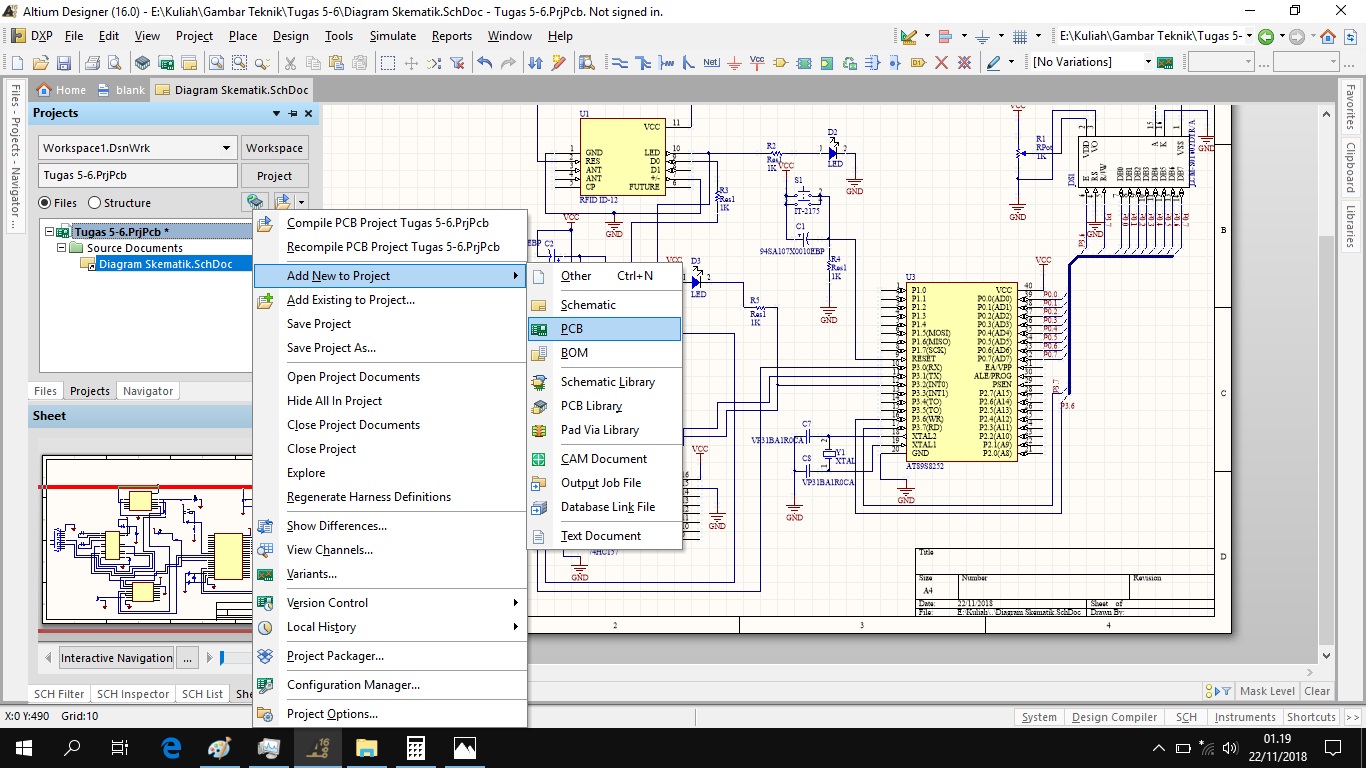This screenshot has width=1366, height=768.
Task: Open the PCB Library entry icon
Action: click(x=539, y=406)
